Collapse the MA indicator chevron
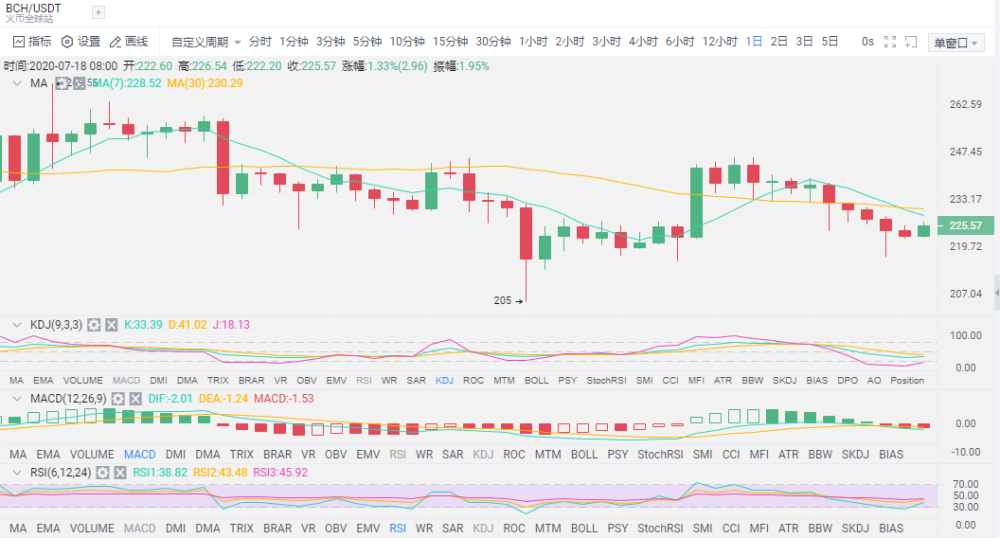The image size is (1000, 538). point(17,84)
